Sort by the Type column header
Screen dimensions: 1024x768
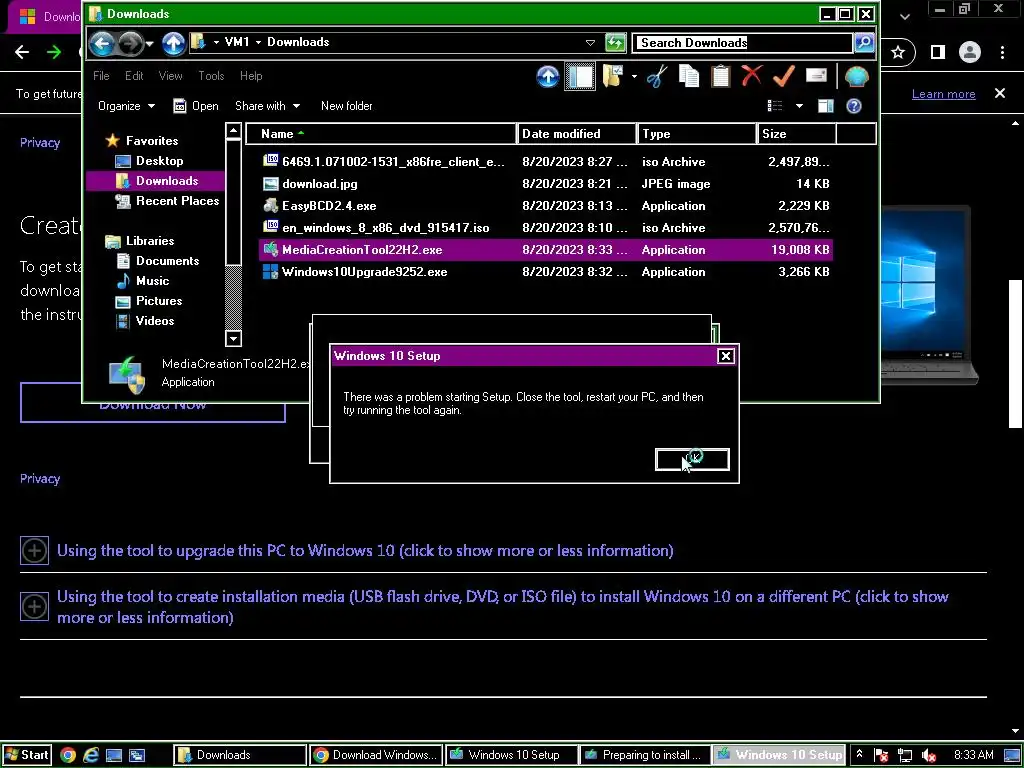[697, 134]
